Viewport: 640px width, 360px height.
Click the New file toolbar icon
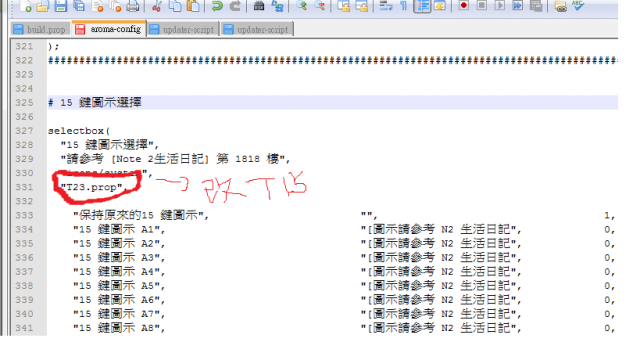point(25,6)
